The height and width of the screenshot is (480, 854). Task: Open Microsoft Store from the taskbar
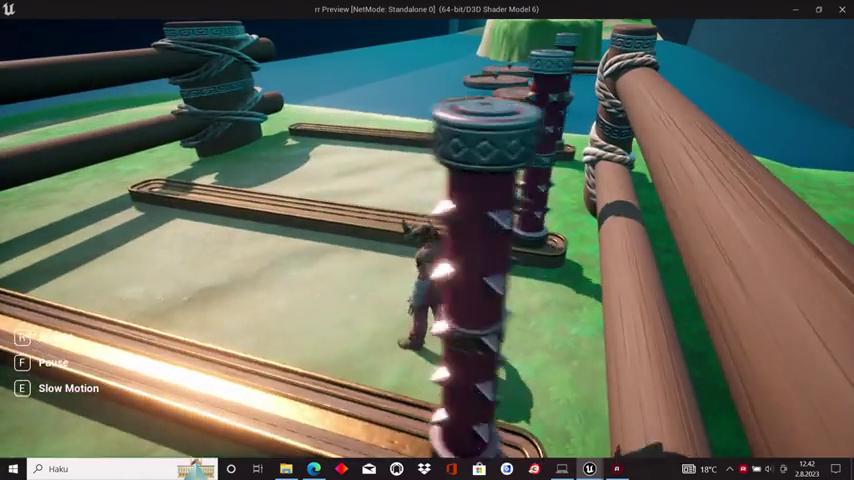pos(479,469)
